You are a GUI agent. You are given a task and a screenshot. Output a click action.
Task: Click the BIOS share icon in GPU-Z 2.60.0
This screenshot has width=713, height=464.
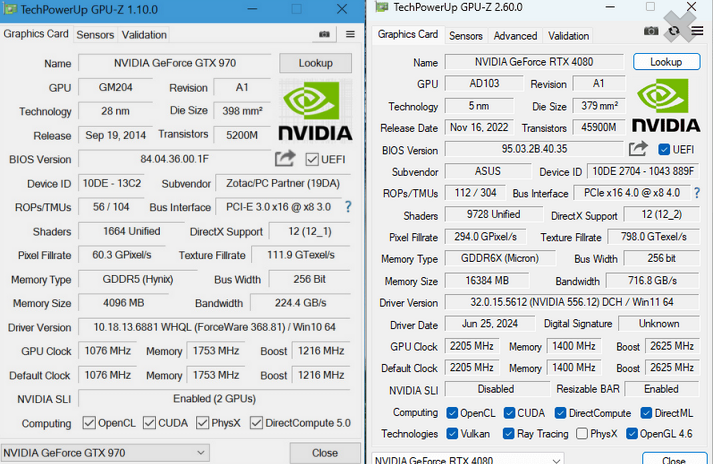(x=638, y=149)
